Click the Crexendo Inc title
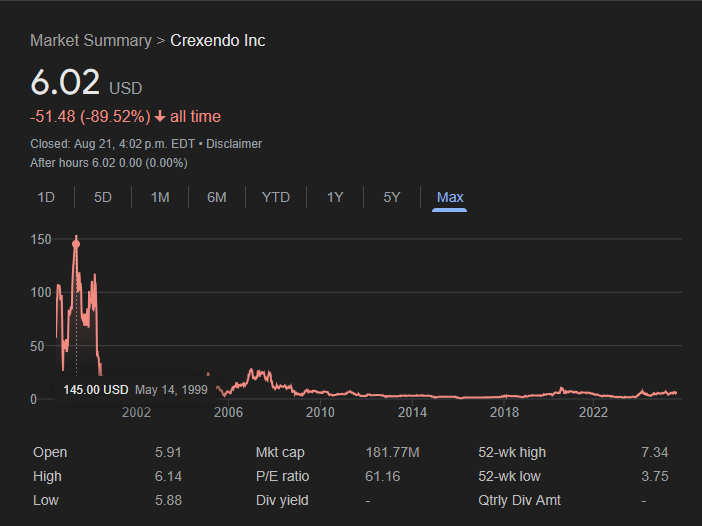Viewport: 702px width, 526px height. tap(218, 41)
